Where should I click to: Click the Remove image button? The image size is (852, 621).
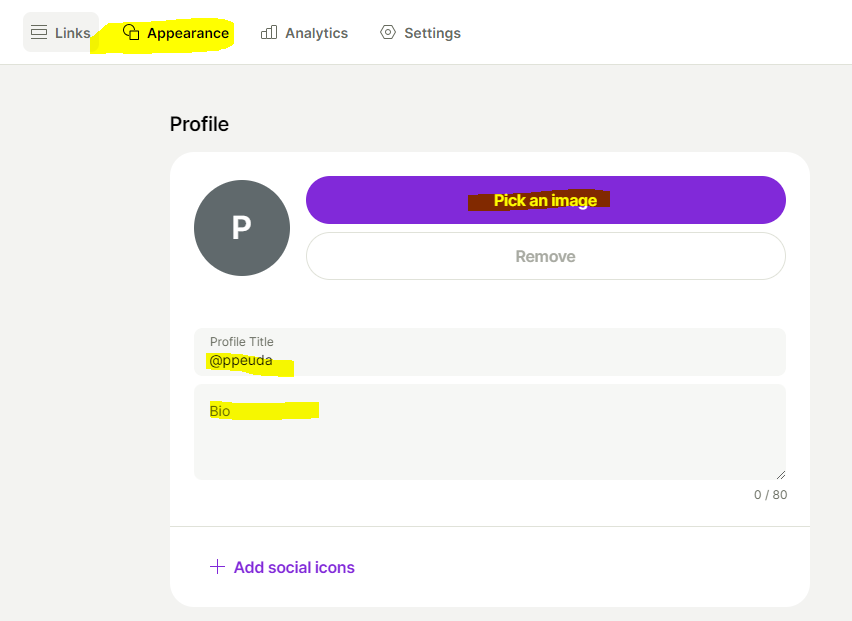(546, 256)
